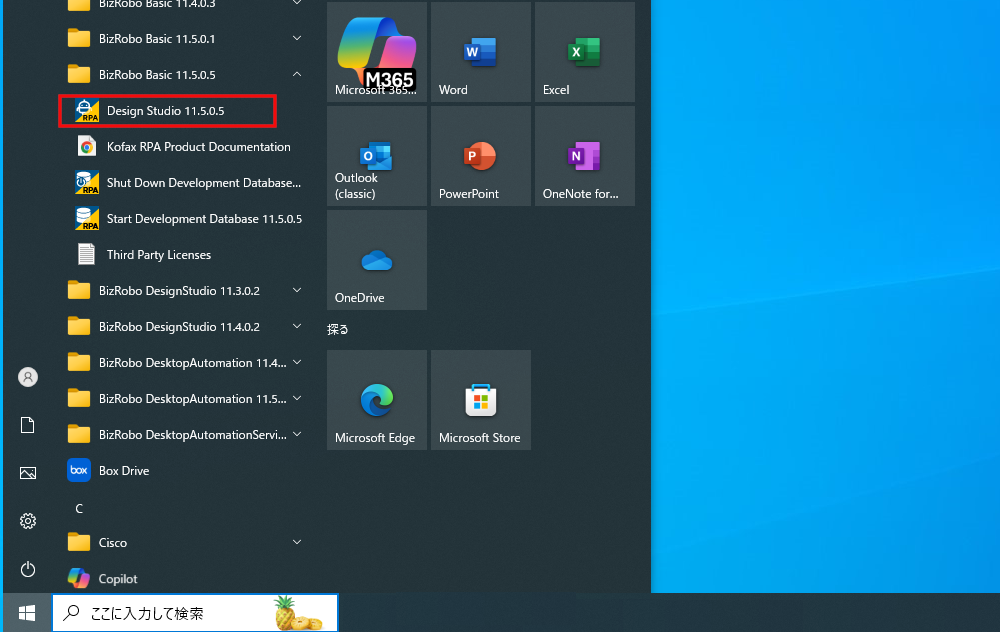
Task: Open the Word tile
Action: tap(481, 52)
